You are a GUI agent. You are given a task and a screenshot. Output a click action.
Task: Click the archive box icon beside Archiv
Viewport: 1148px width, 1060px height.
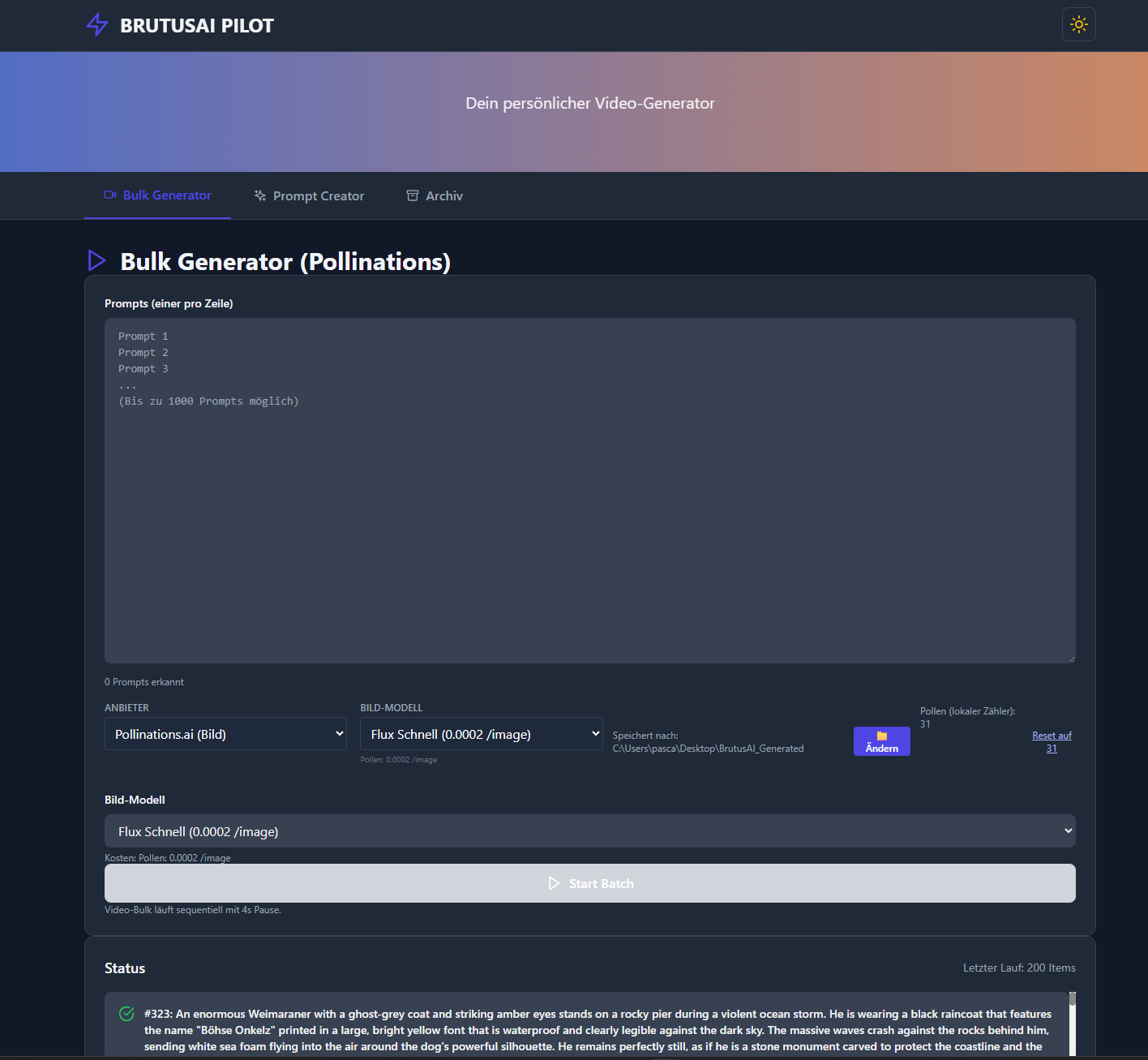[413, 196]
